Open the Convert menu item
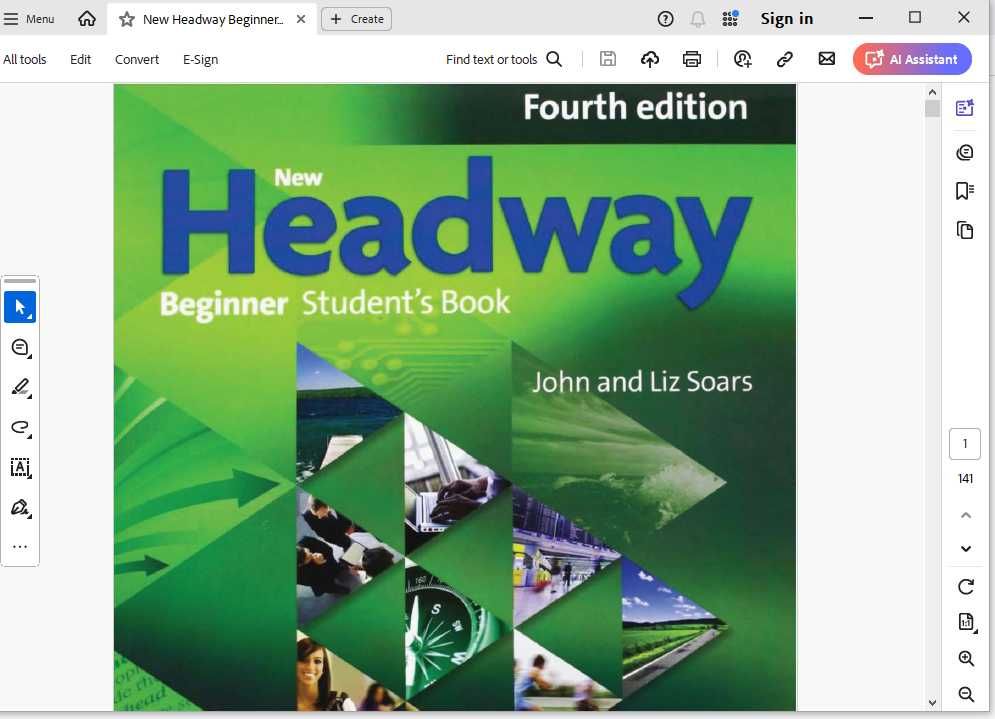The width and height of the screenshot is (995, 719). [x=137, y=59]
